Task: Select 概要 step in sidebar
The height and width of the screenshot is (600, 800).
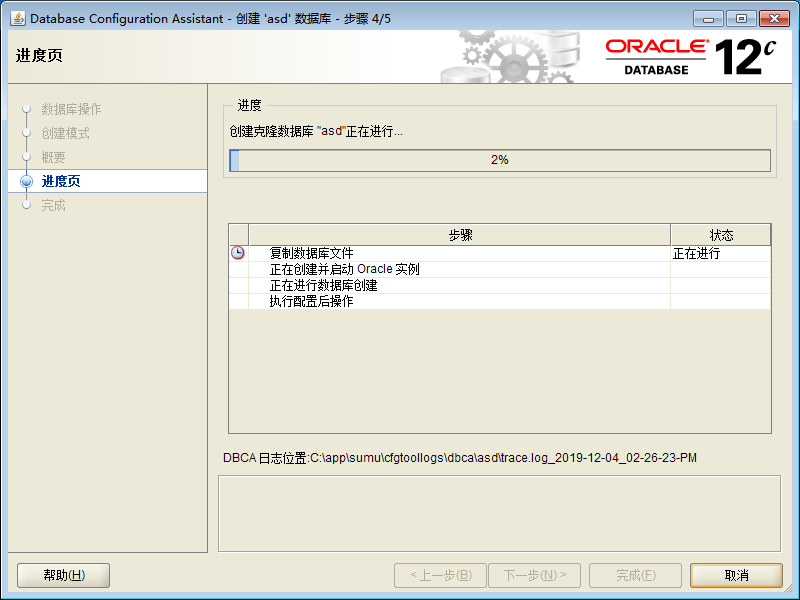Action: [x=54, y=157]
